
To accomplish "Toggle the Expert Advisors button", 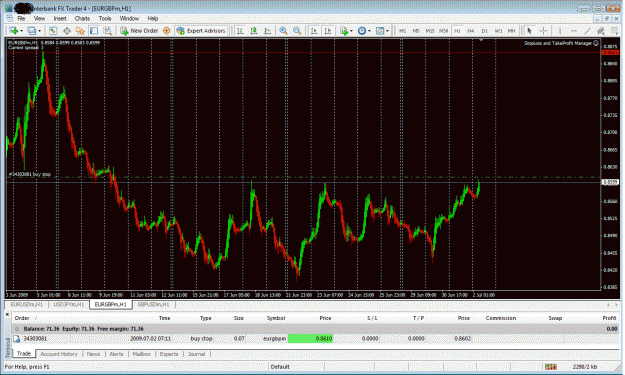I will click(x=201, y=31).
